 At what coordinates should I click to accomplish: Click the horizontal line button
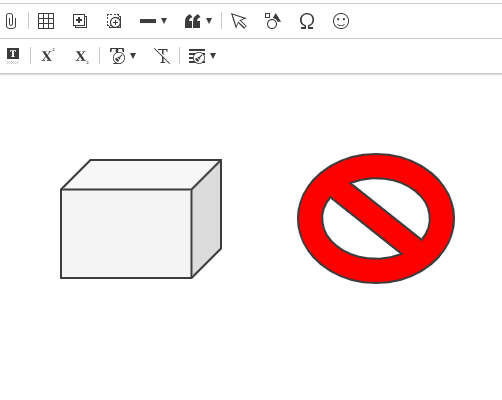pyautogui.click(x=148, y=21)
